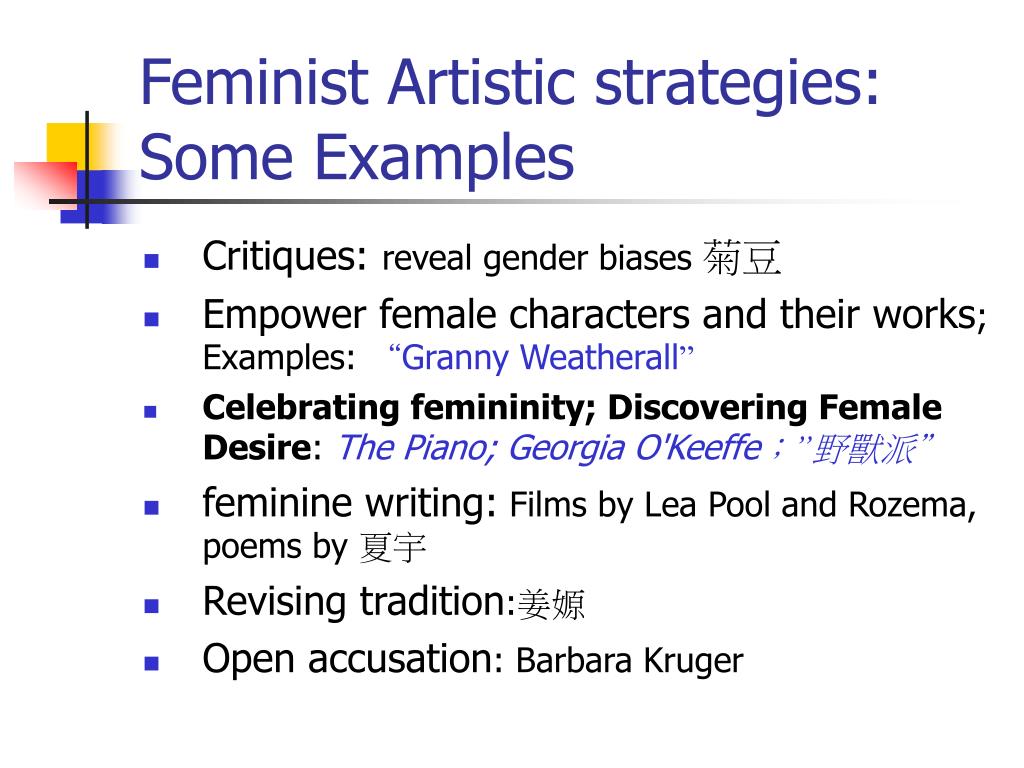This screenshot has width=1024, height=768.
Task: Click the bullet beside "feminine writing"
Action: pos(152,507)
